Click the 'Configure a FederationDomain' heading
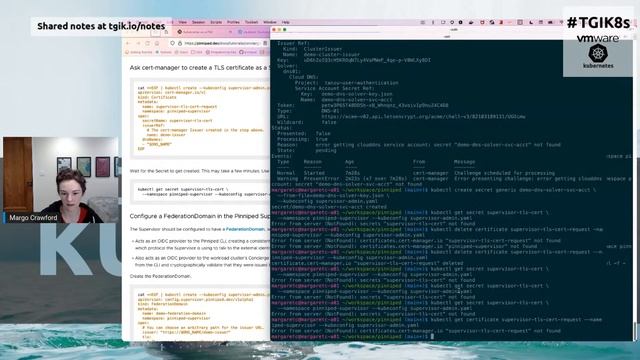The height and width of the screenshot is (360, 640). (x=200, y=216)
